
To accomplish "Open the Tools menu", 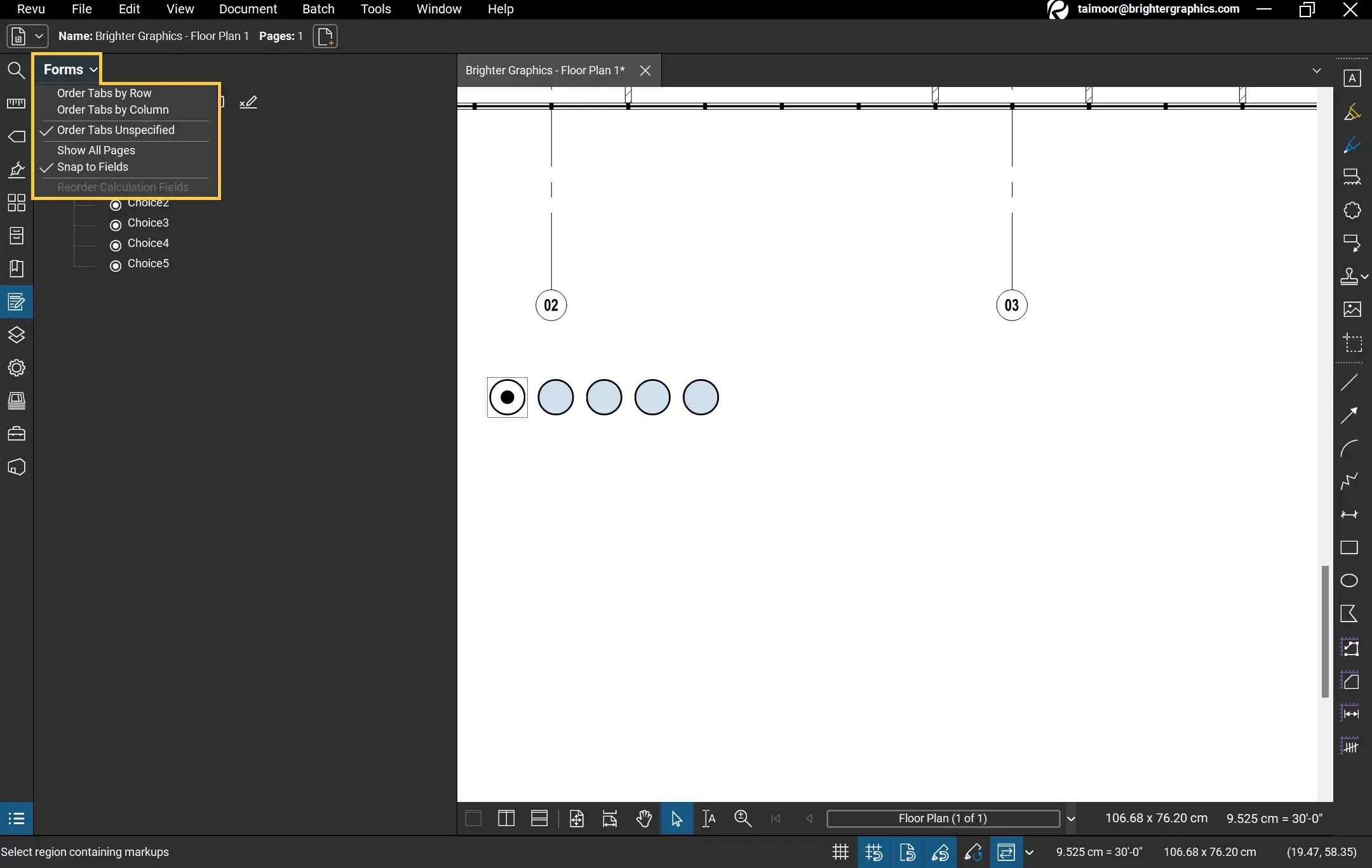I will click(x=375, y=9).
